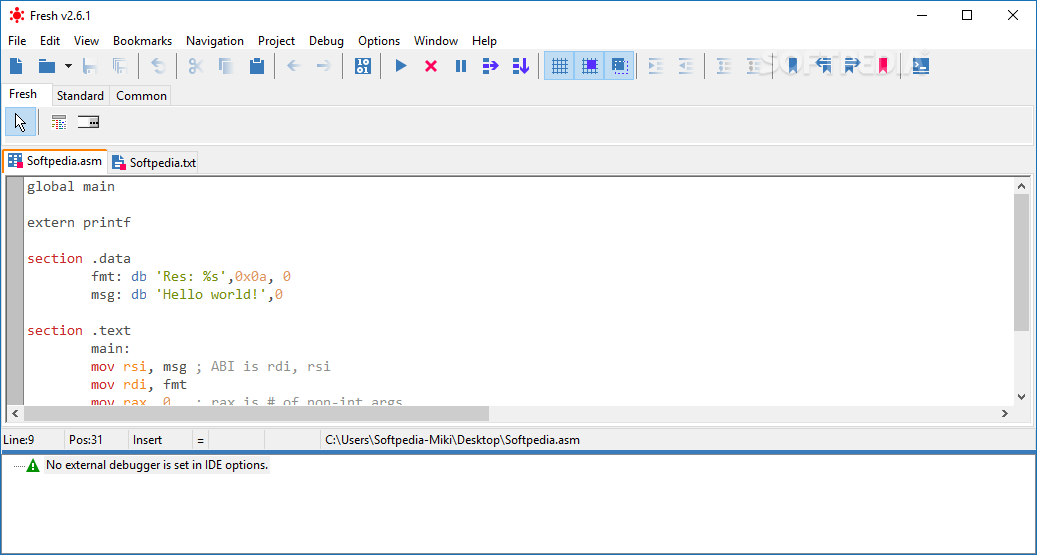The height and width of the screenshot is (555, 1037).
Task: Undo with the curved arrow icon
Action: (x=158, y=65)
